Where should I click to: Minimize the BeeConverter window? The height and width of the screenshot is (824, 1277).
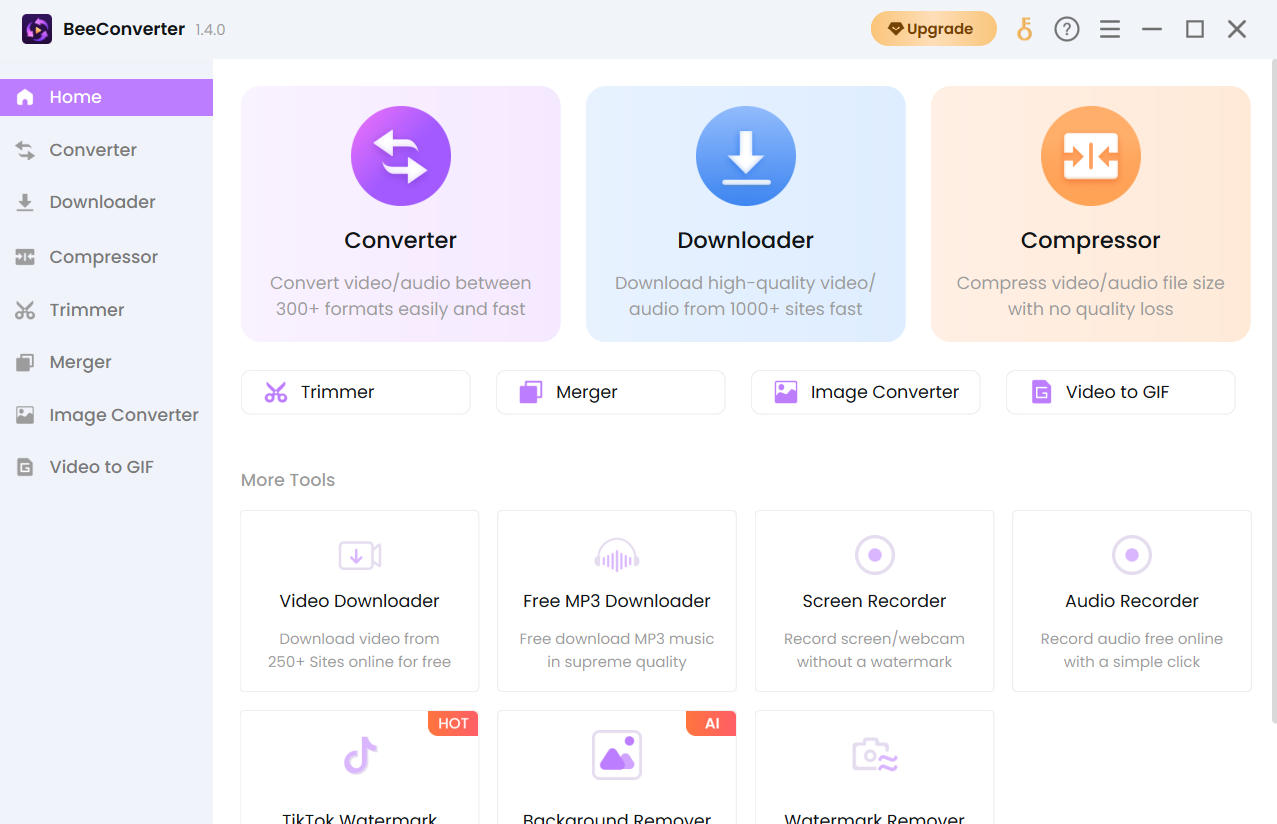tap(1152, 29)
